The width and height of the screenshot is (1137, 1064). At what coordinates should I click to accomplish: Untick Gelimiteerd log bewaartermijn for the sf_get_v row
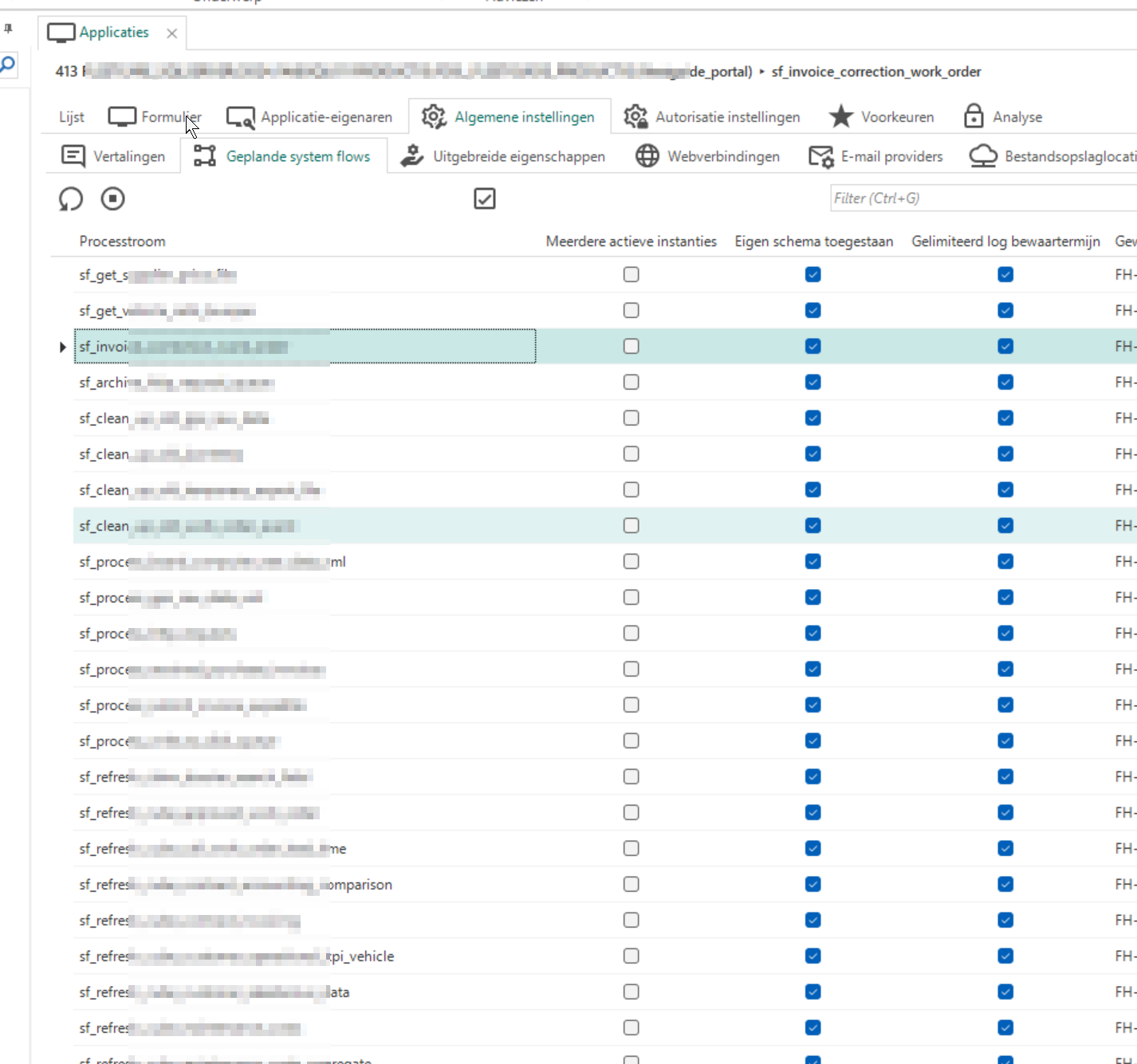point(1005,311)
